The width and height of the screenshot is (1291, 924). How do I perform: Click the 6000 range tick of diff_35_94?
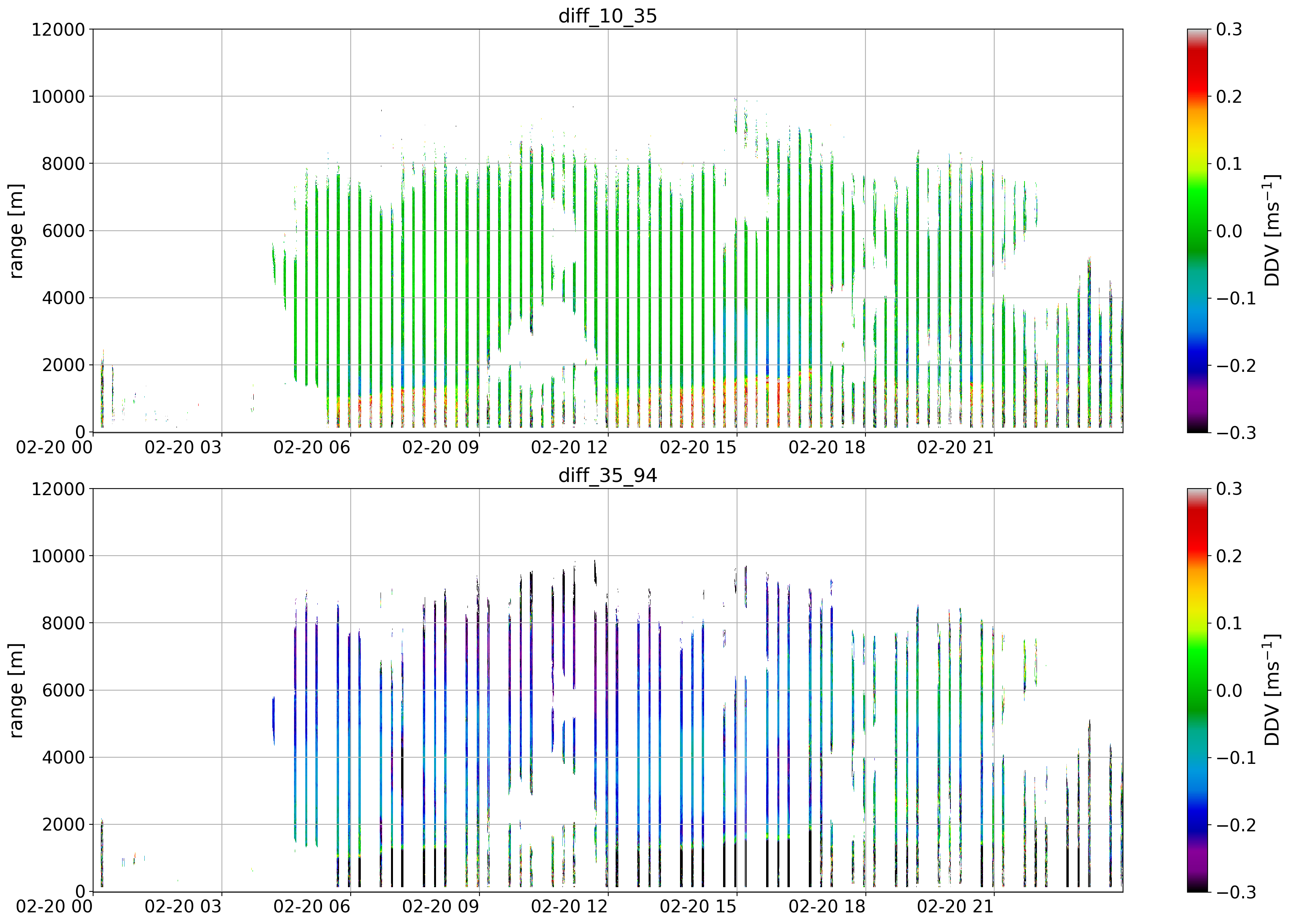point(64,690)
